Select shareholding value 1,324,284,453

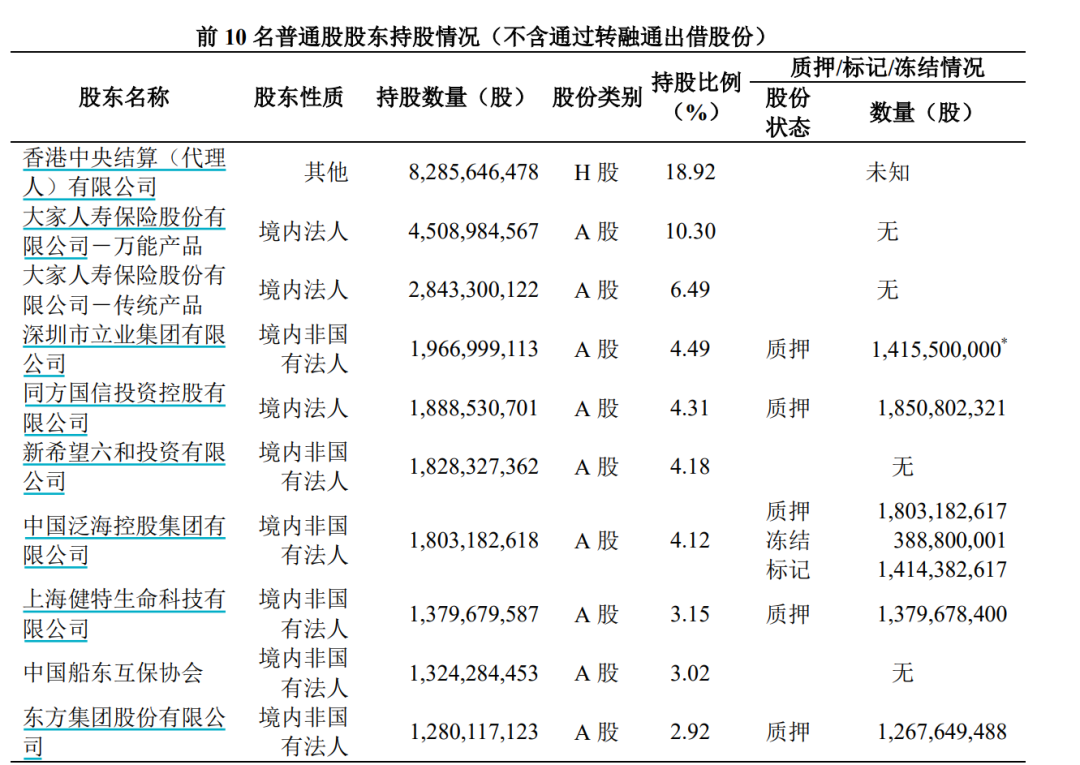[x=473, y=673]
